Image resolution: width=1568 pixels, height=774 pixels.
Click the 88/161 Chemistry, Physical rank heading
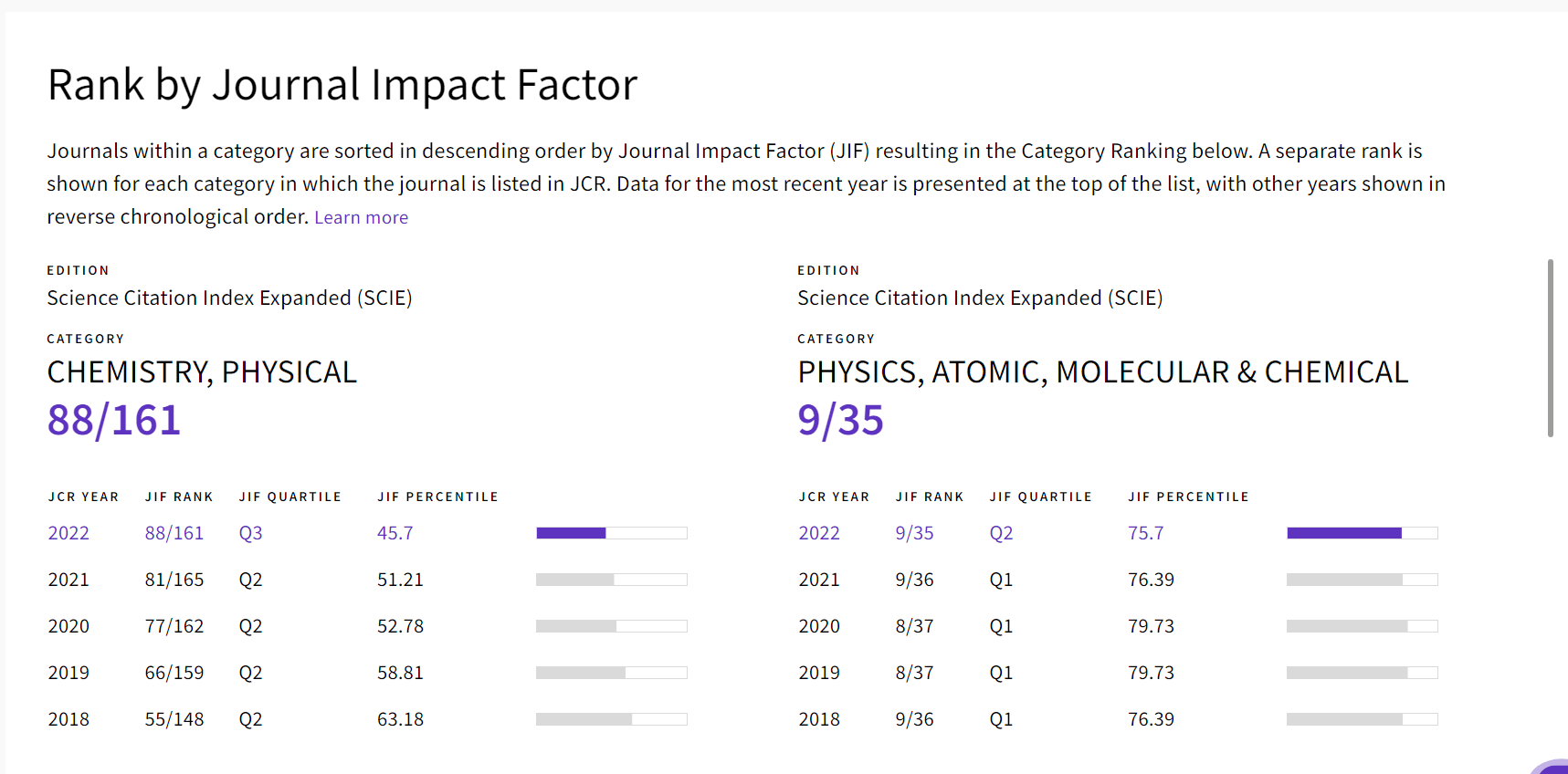[114, 421]
